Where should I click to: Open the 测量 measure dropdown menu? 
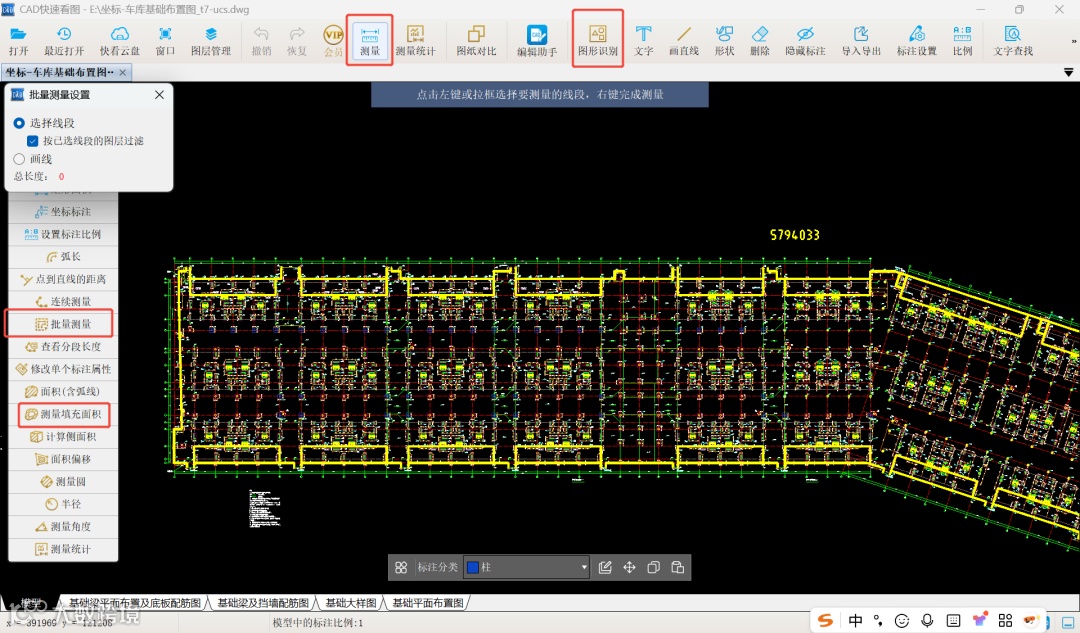pos(369,41)
